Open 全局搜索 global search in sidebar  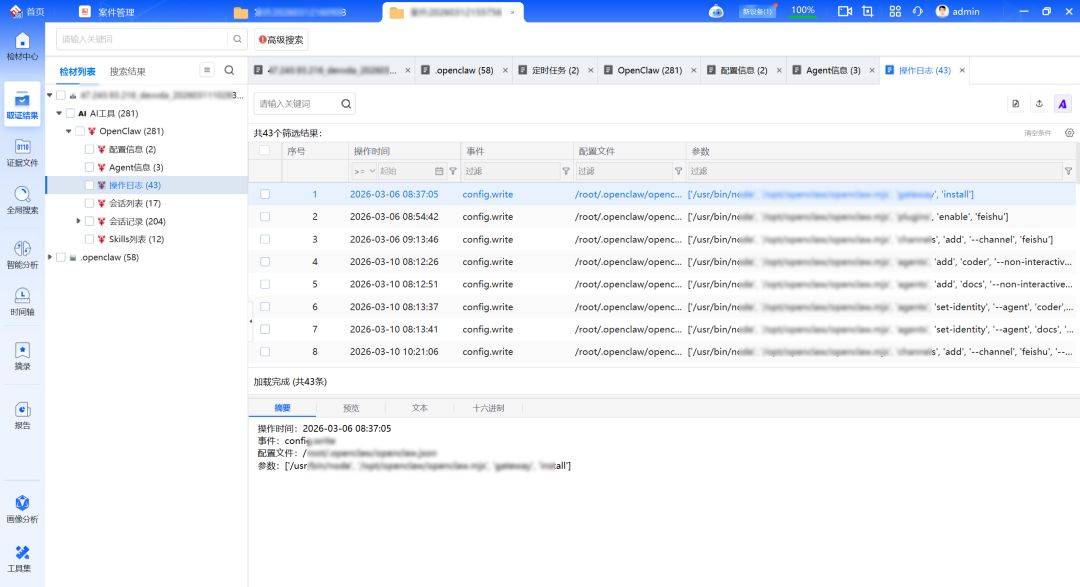[22, 200]
